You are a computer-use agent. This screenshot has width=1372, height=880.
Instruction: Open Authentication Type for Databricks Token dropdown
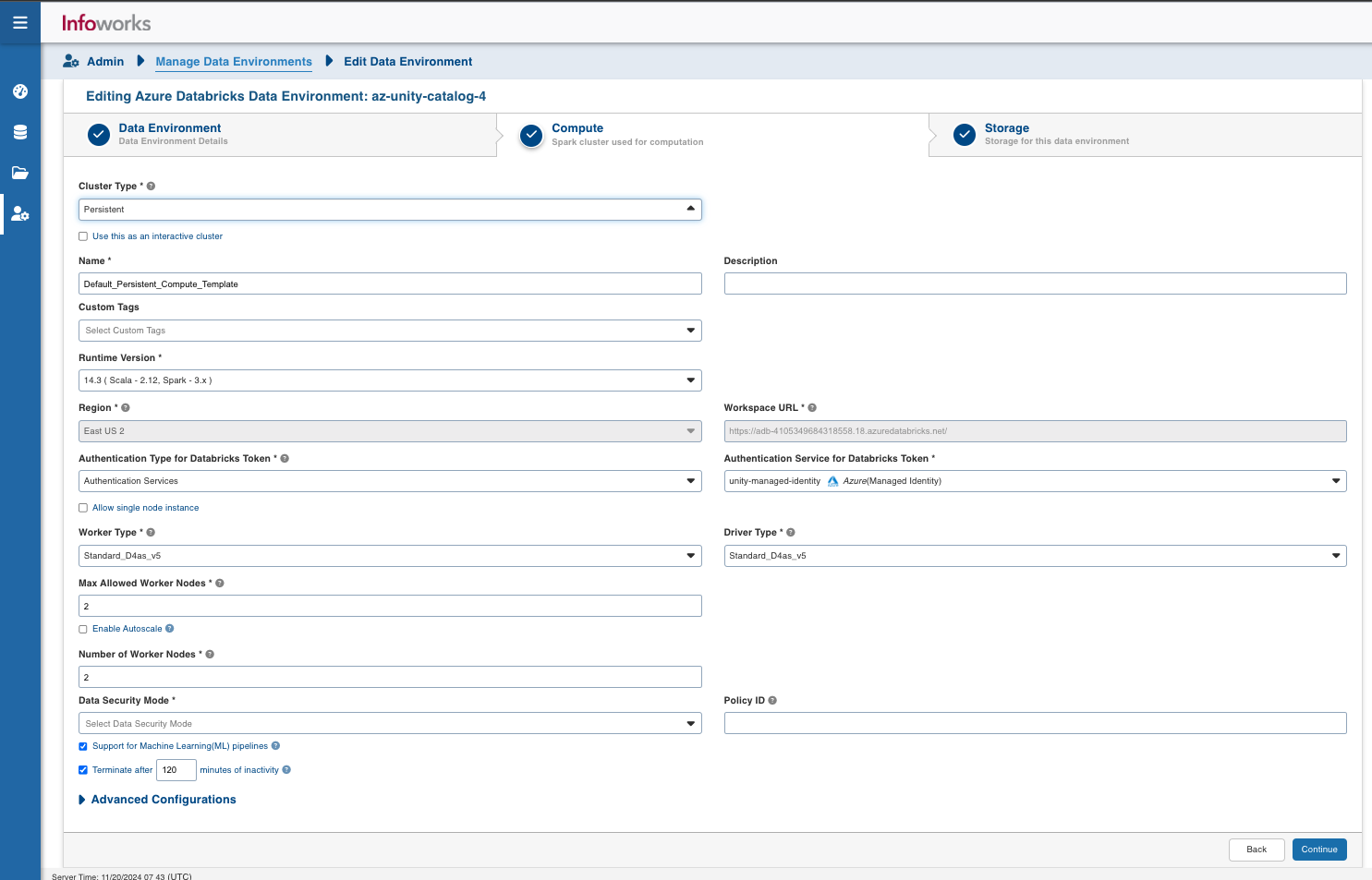coord(390,481)
